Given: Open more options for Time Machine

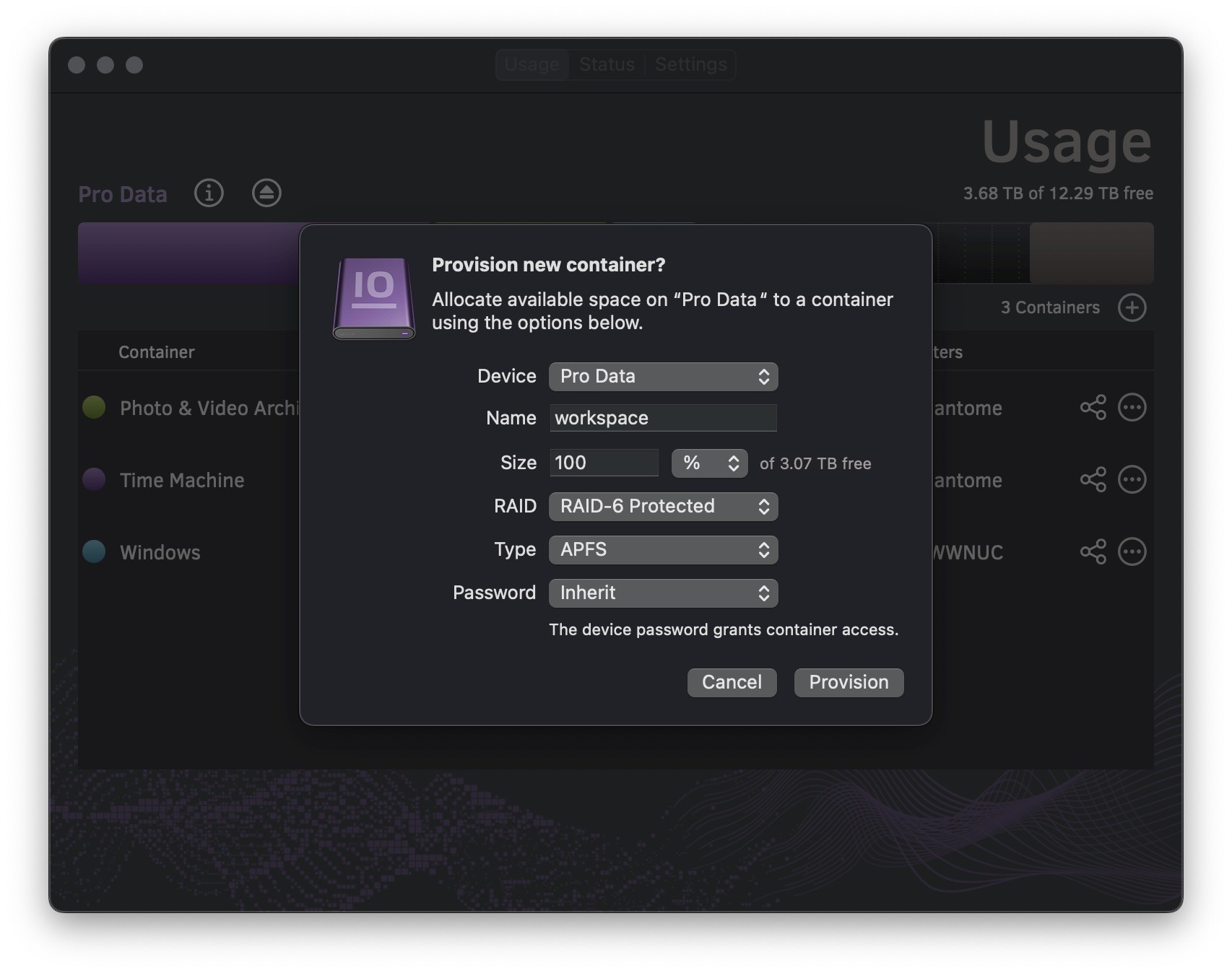Looking at the screenshot, I should (1132, 480).
